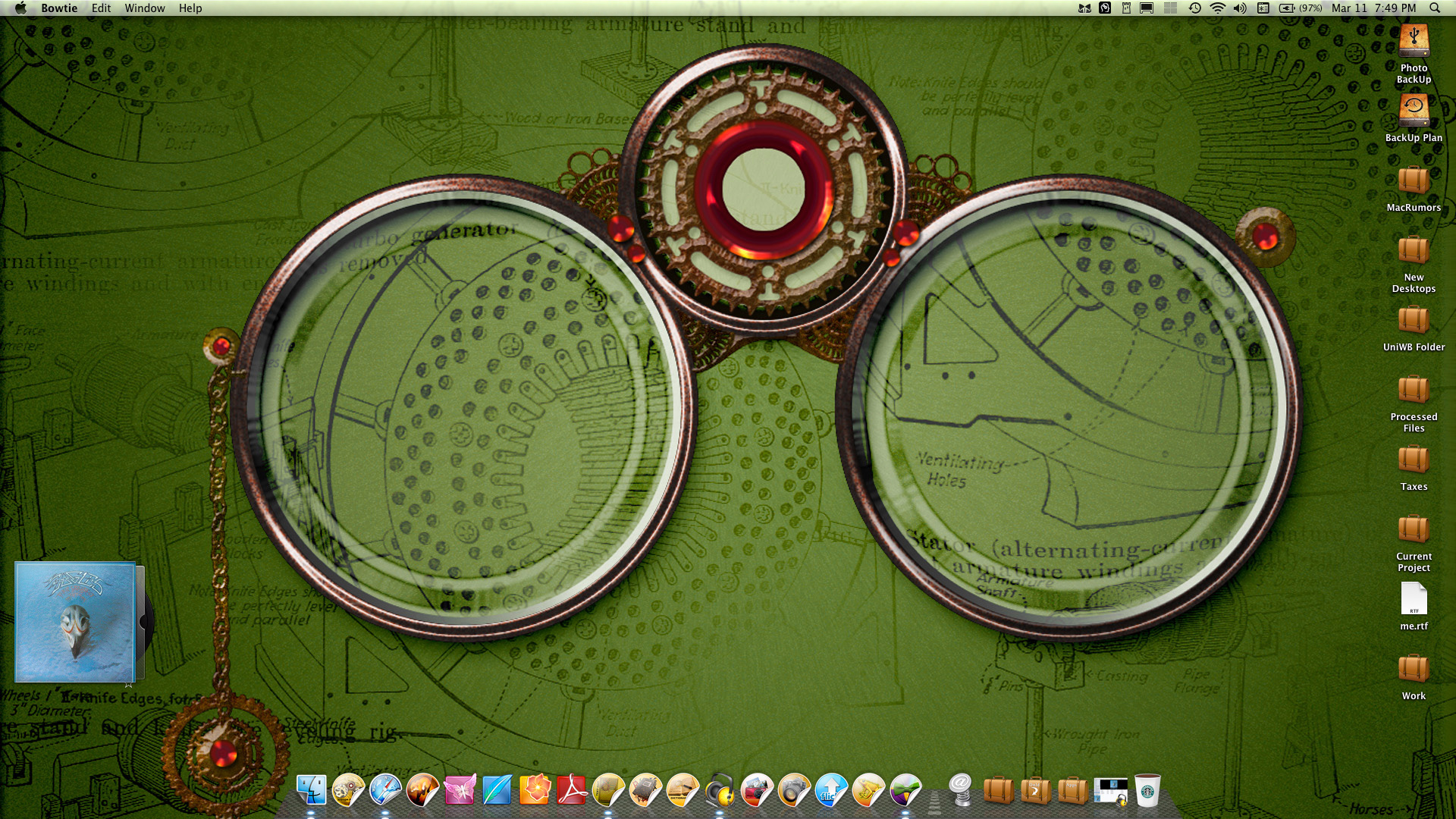Open the Help menu

point(190,8)
